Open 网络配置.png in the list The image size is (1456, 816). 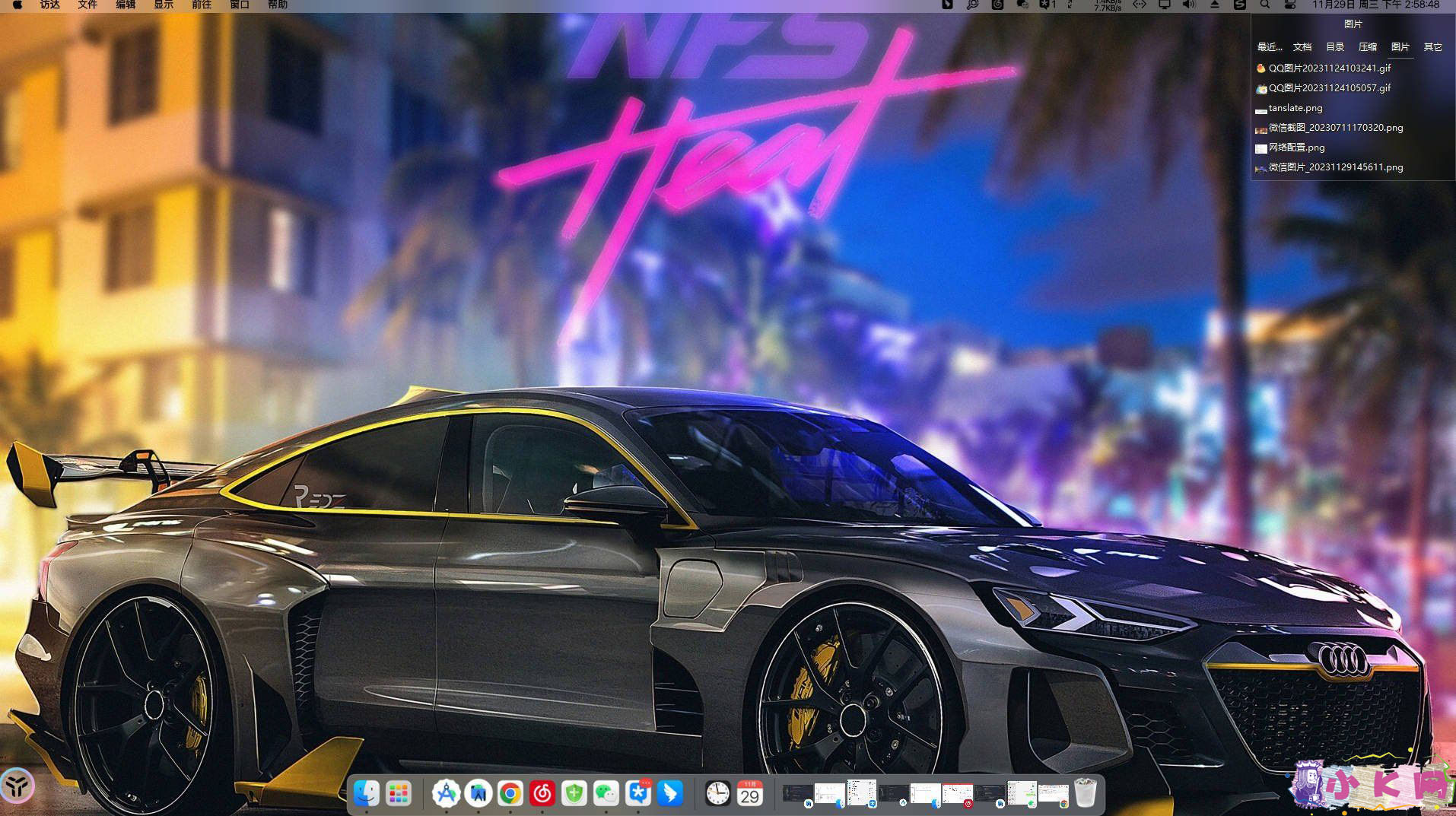tap(1296, 148)
